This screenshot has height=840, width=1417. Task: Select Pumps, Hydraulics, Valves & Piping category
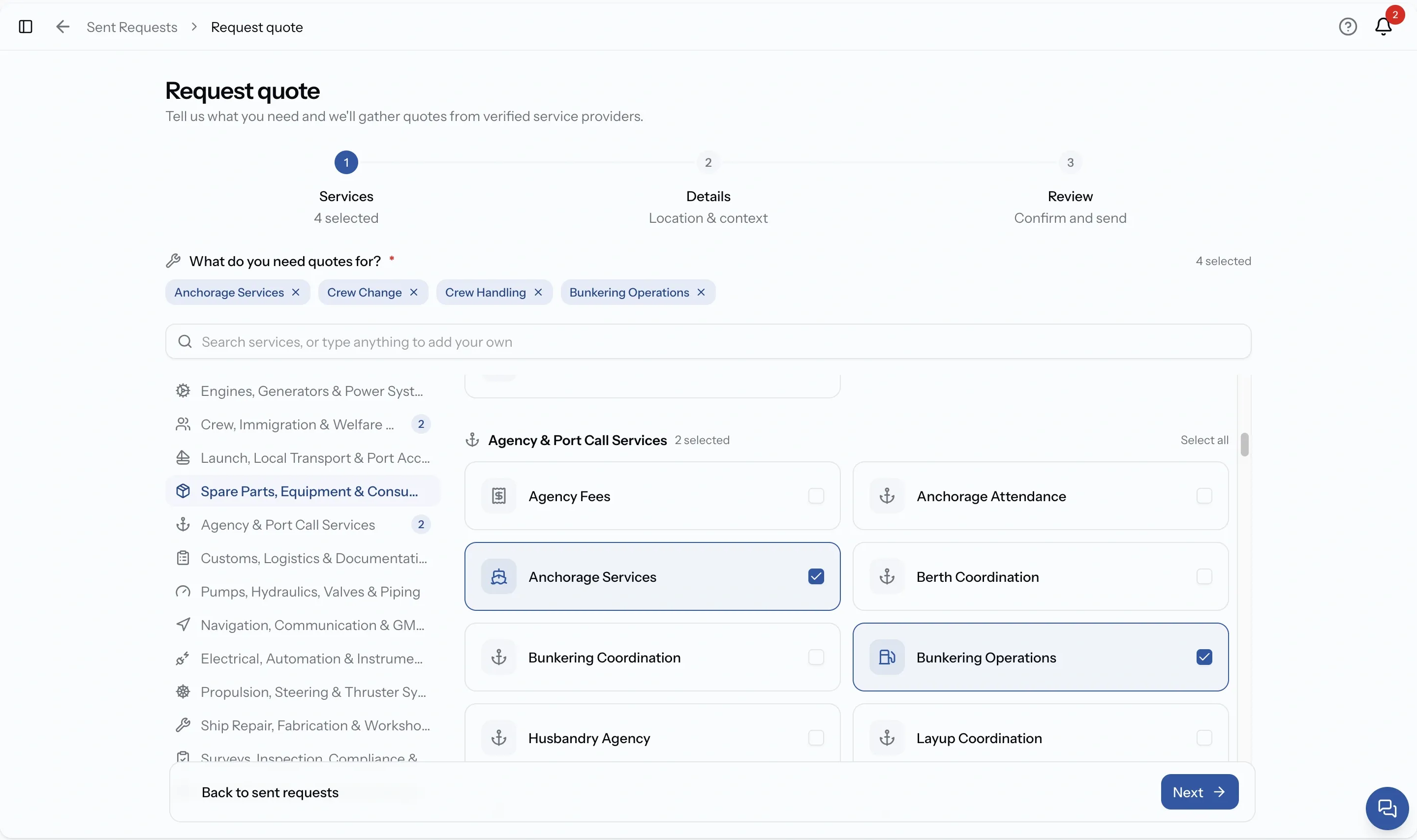[303, 592]
